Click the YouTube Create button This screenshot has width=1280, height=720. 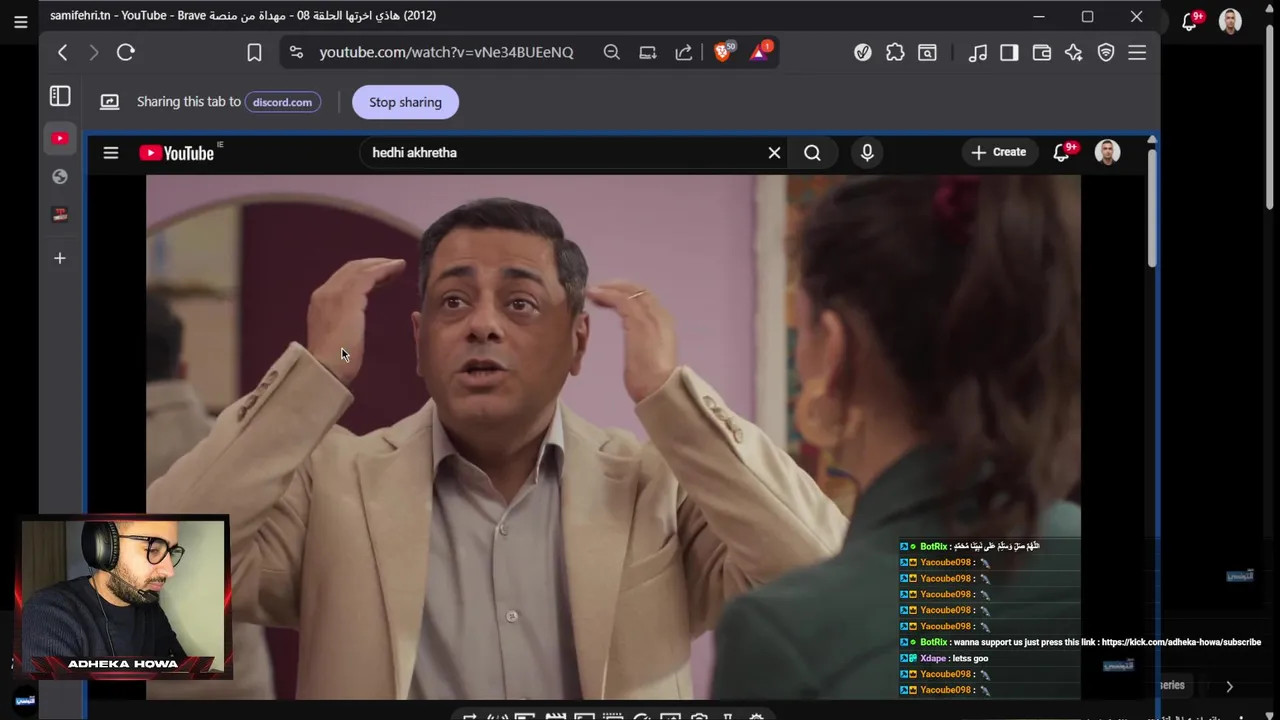coord(998,152)
